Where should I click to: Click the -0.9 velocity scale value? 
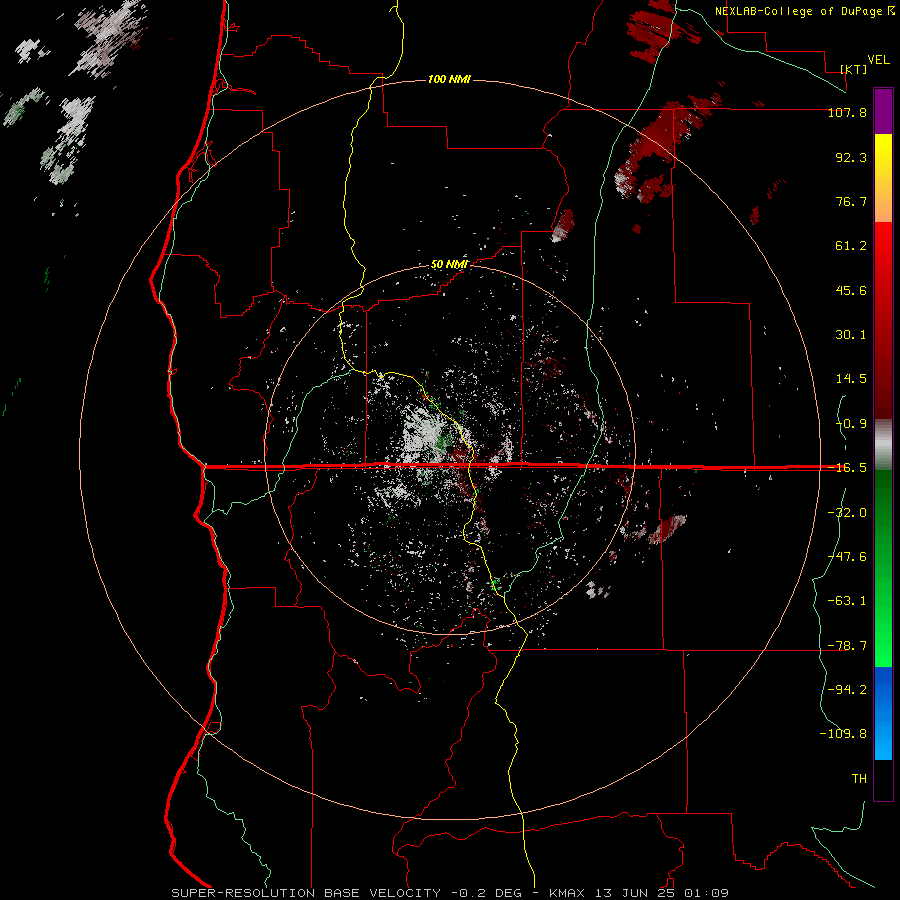coord(851,424)
